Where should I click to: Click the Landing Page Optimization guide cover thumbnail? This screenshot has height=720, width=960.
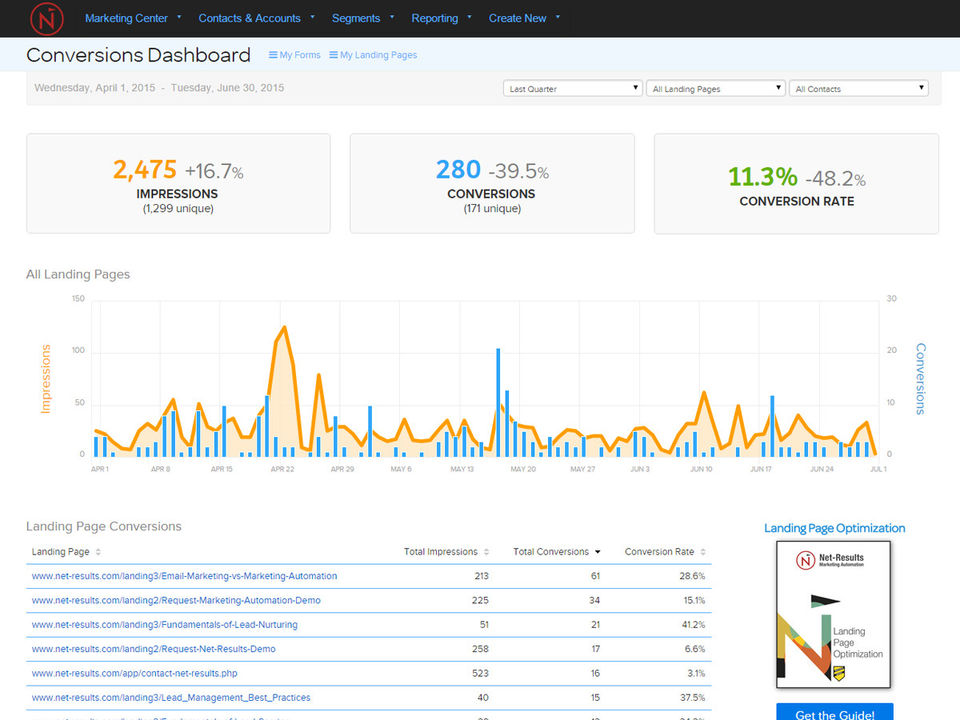pyautogui.click(x=833, y=615)
